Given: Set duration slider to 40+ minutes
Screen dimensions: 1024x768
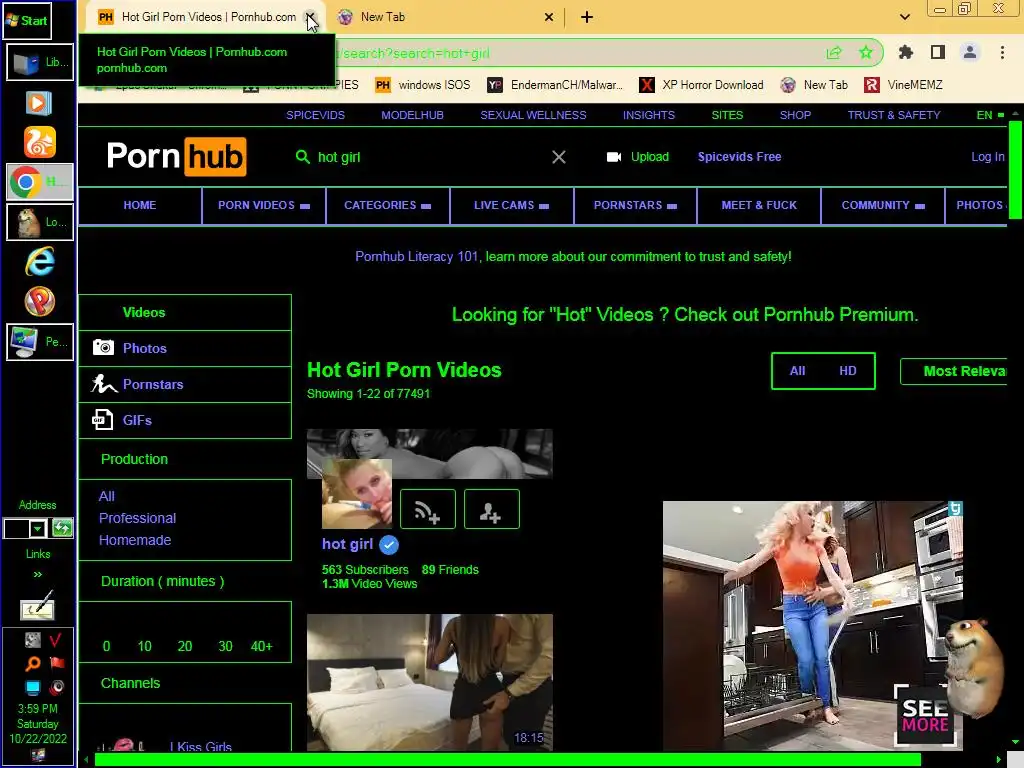Looking at the screenshot, I should [261, 646].
